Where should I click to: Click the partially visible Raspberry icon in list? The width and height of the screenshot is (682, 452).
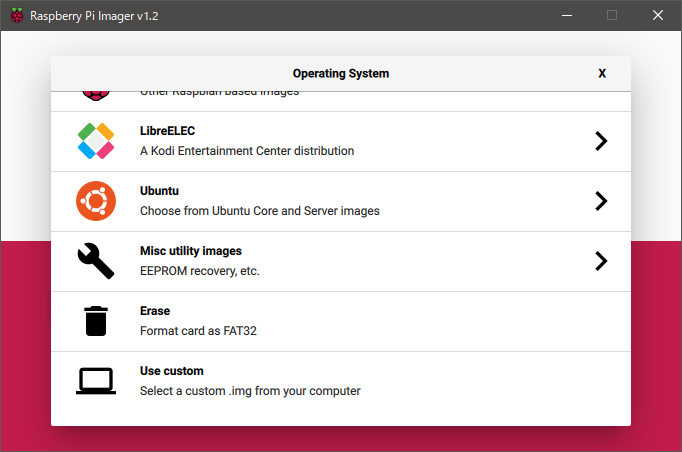96,94
